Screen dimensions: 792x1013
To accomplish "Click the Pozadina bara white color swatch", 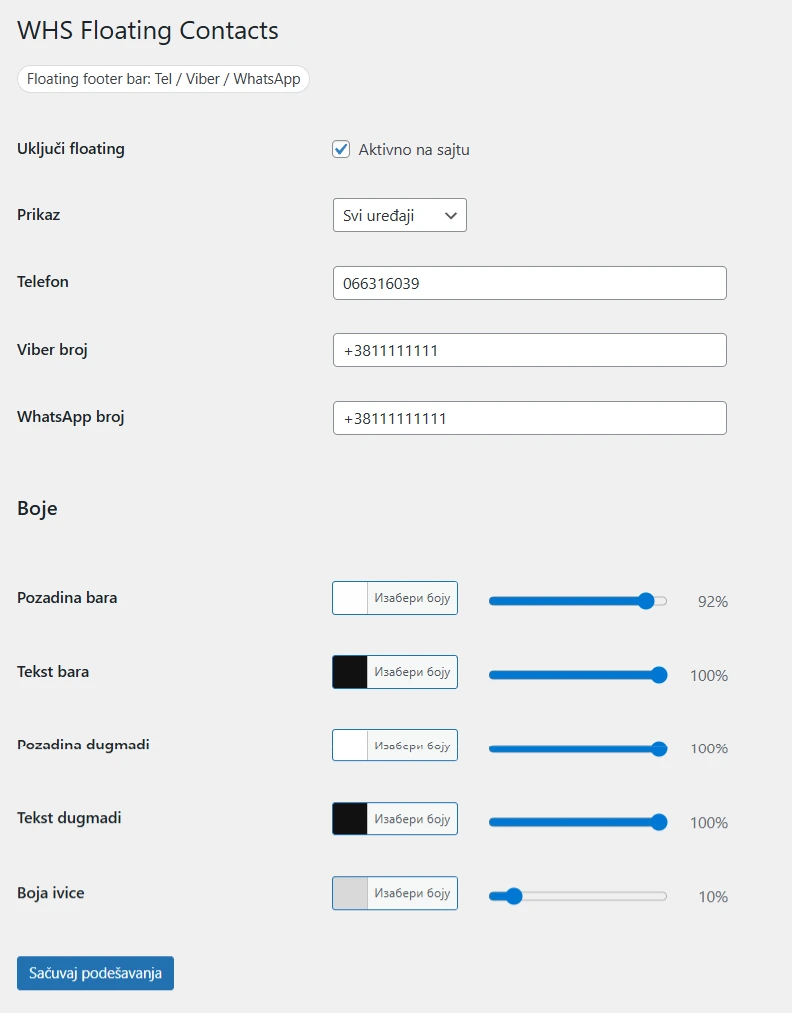I will point(350,598).
